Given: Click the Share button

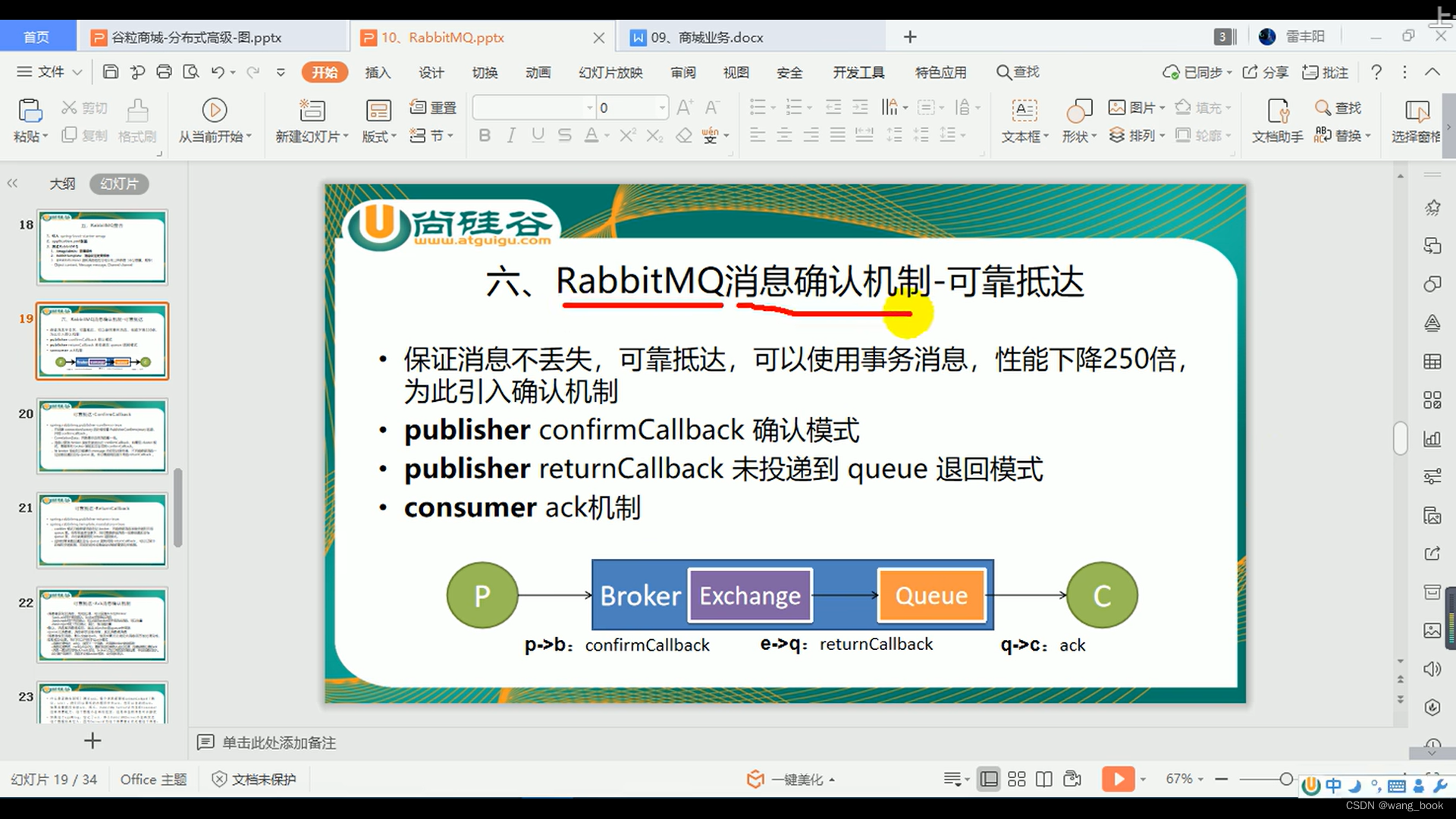Looking at the screenshot, I should pyautogui.click(x=1266, y=72).
